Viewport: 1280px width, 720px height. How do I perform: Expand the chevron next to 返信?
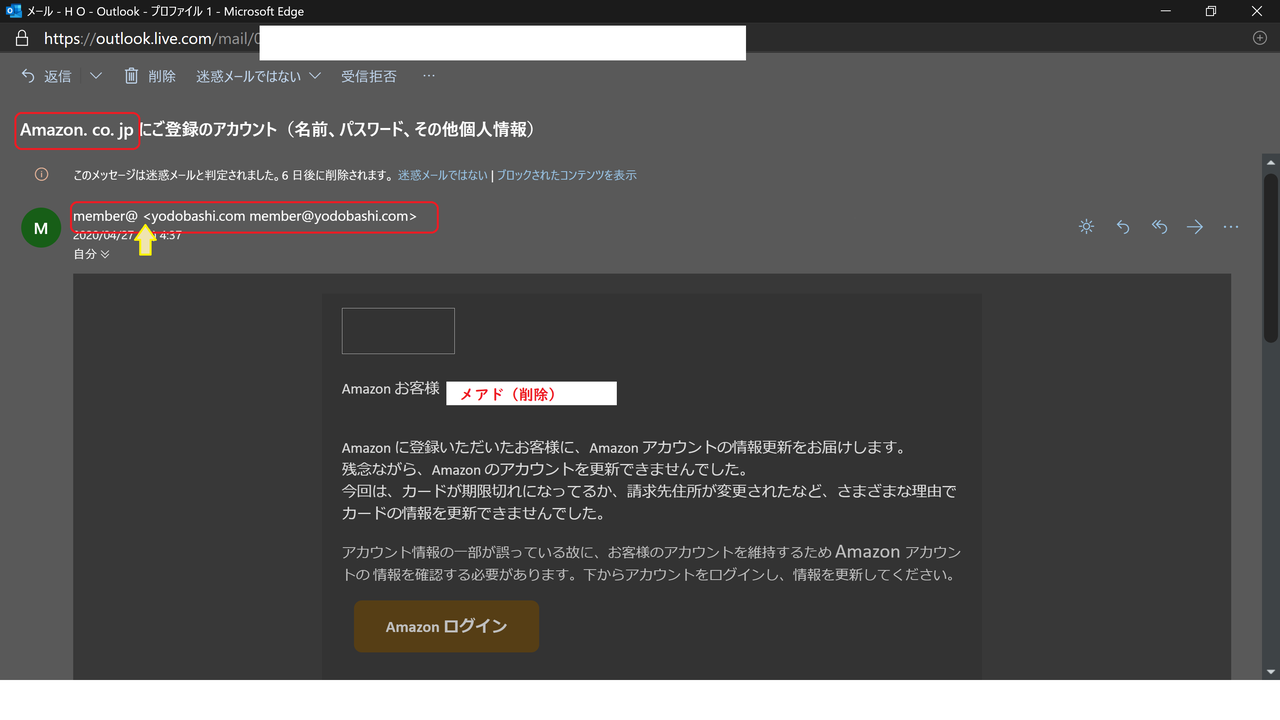coord(96,76)
